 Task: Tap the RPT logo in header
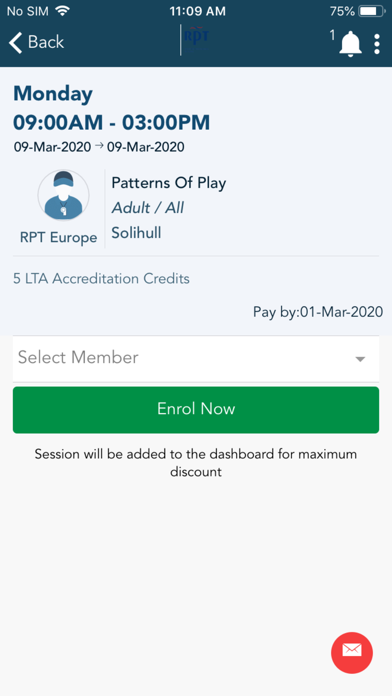pyautogui.click(x=196, y=40)
